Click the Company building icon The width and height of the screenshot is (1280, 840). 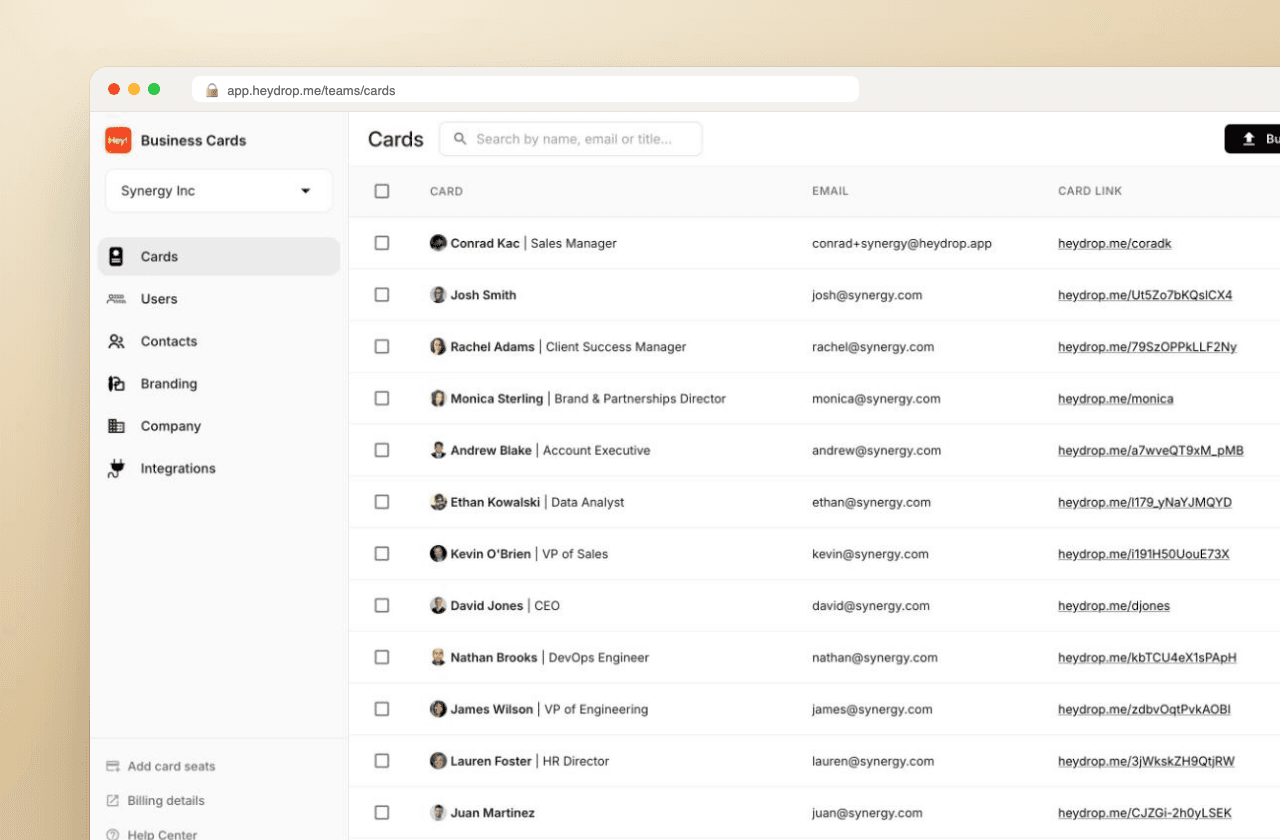116,426
